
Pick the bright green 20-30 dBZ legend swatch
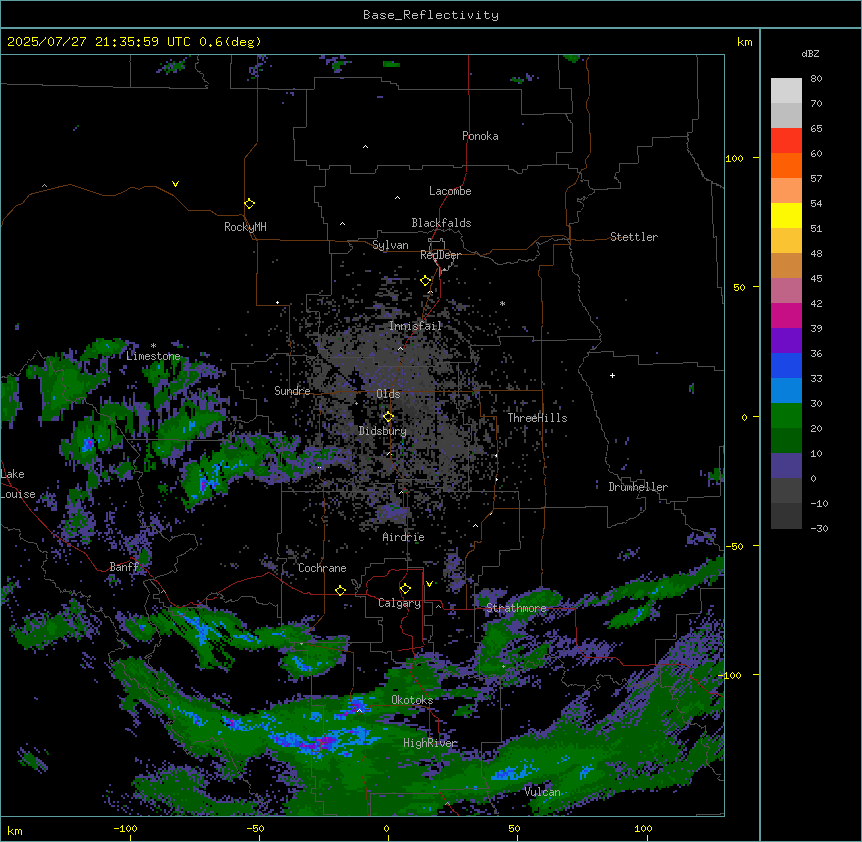[786, 416]
